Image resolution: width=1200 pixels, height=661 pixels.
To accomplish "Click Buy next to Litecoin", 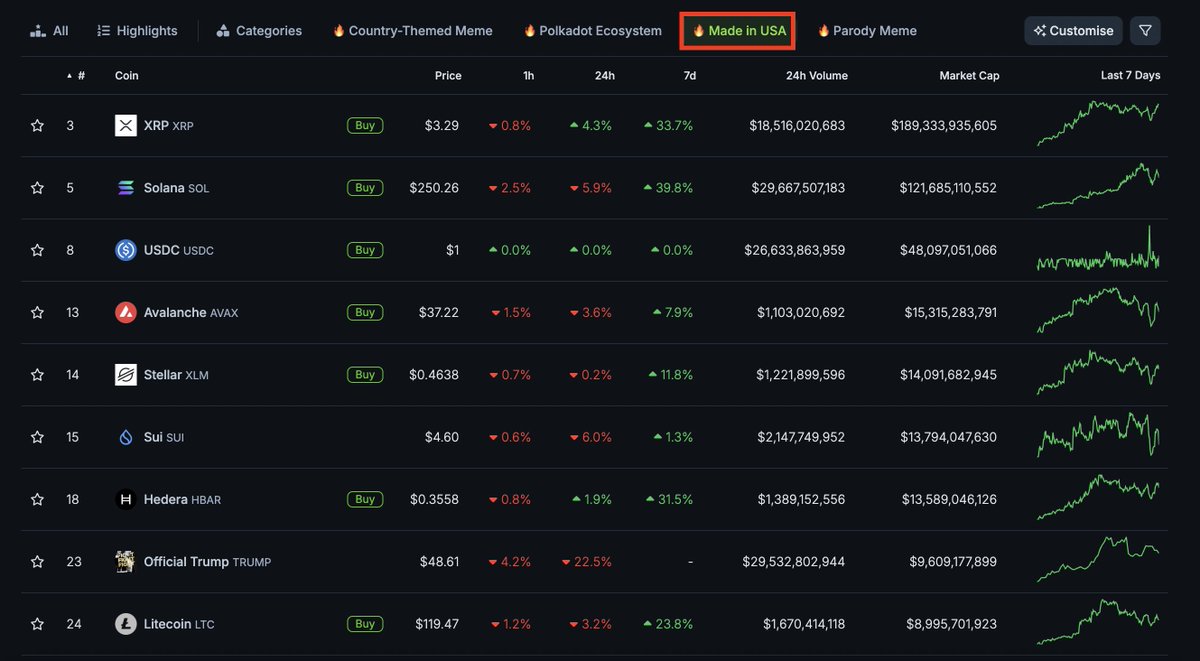I will point(365,624).
